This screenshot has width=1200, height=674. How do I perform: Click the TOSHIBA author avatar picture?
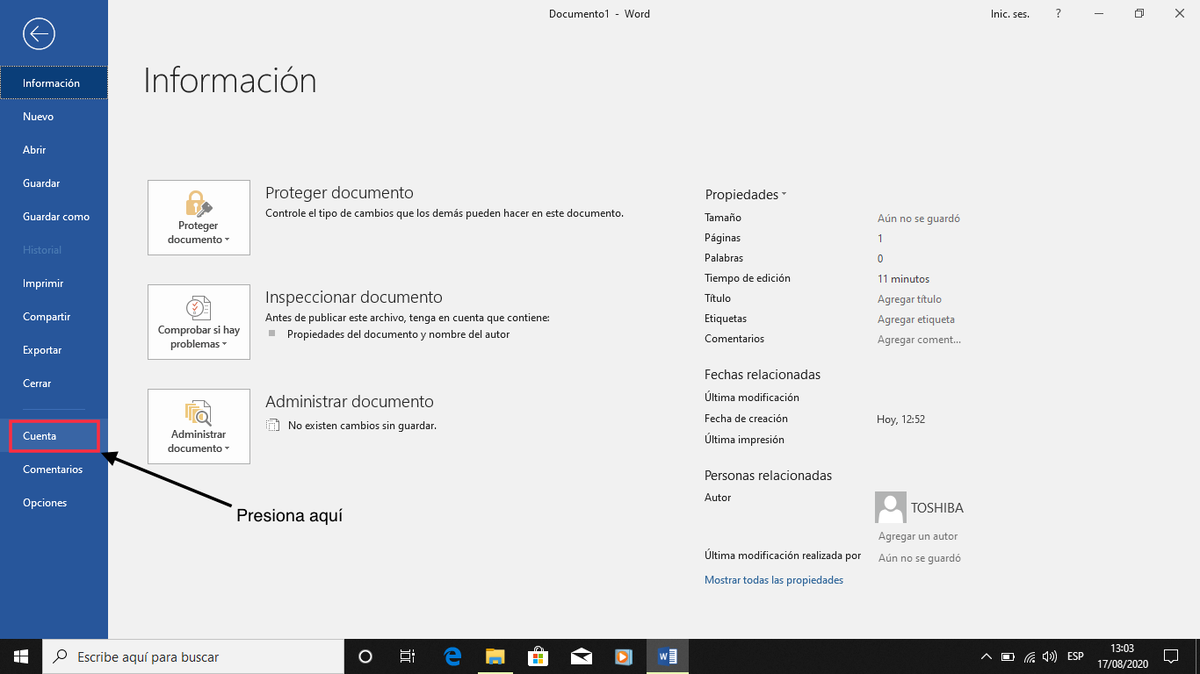point(890,507)
